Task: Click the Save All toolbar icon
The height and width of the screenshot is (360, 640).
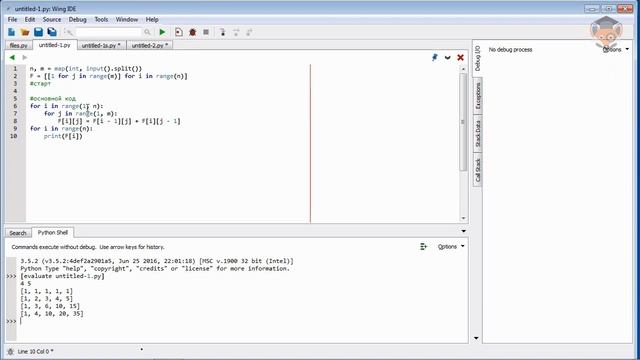Action: click(52, 32)
